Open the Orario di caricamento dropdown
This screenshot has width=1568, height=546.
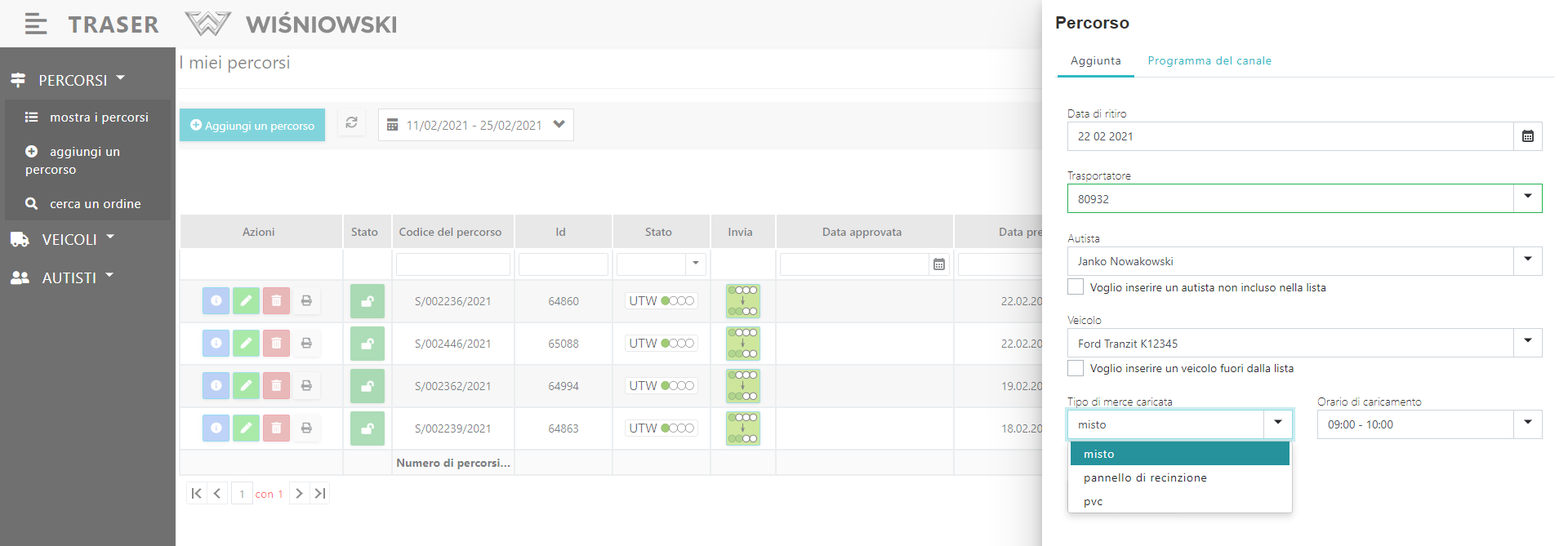pos(1527,424)
